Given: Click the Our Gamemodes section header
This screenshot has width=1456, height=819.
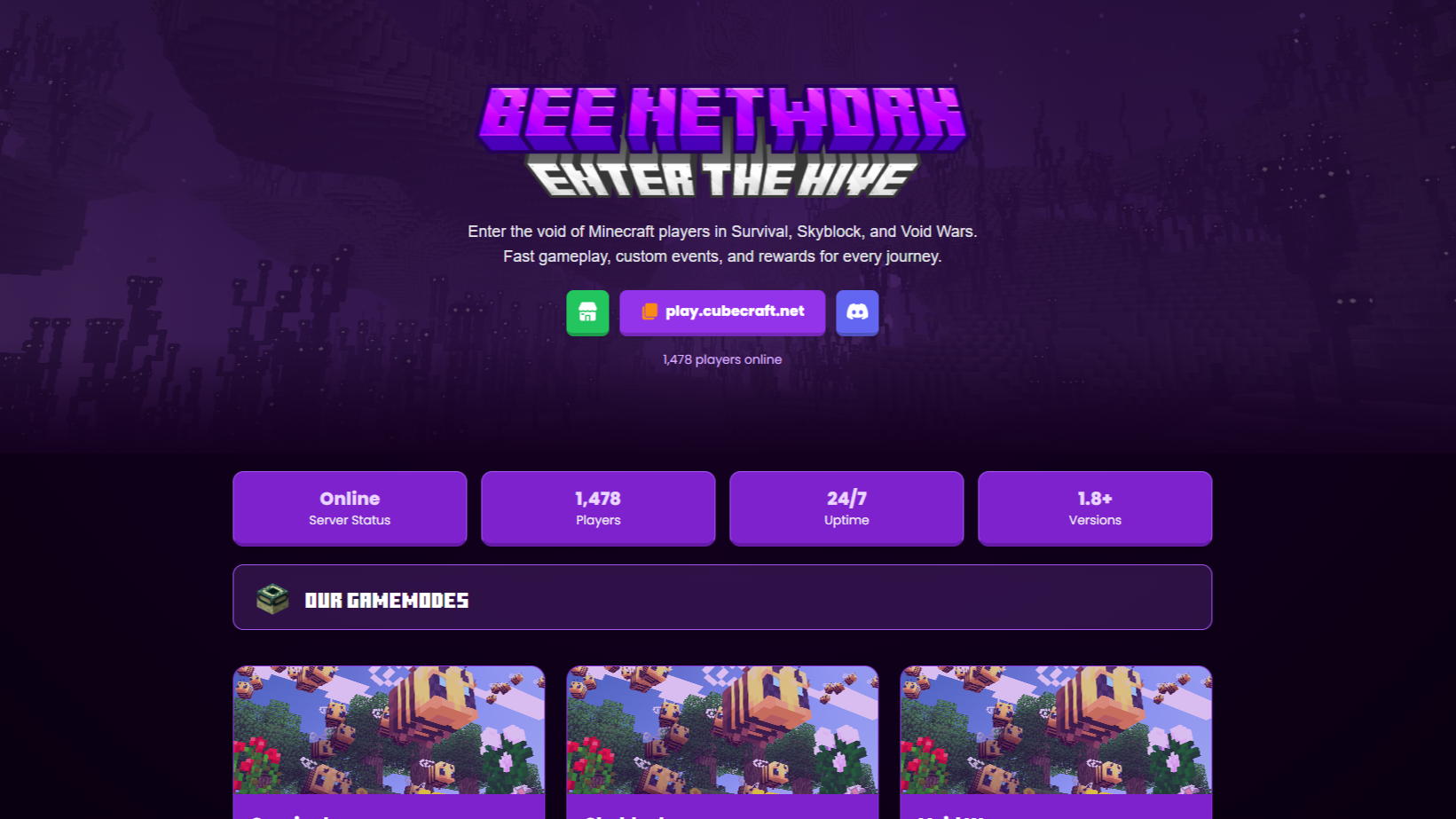Looking at the screenshot, I should [722, 597].
